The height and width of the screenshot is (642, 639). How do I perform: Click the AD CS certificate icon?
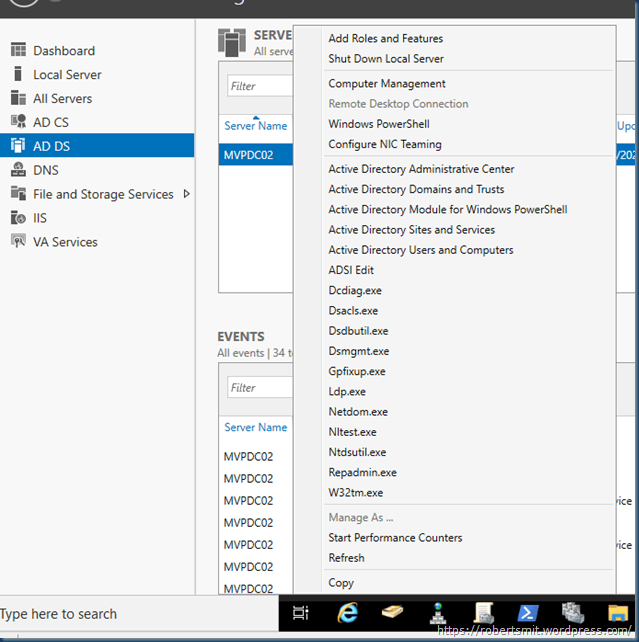coord(18,122)
